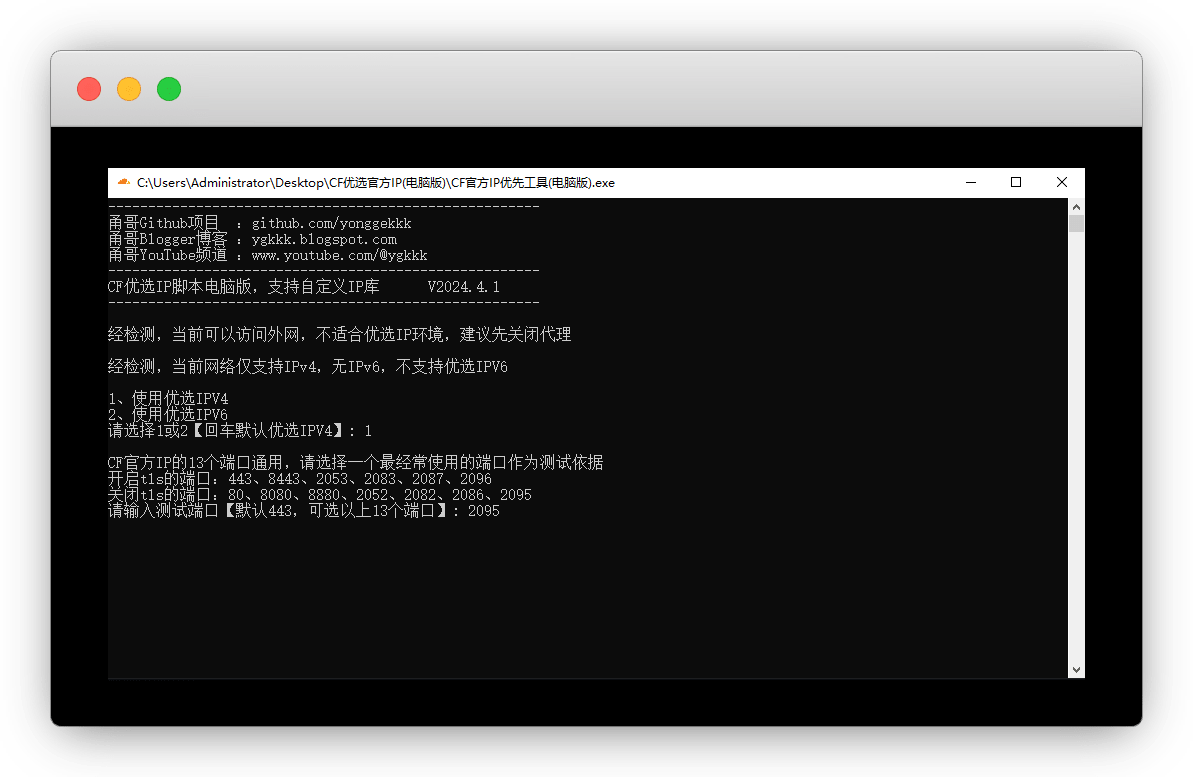Click the line starting '开启tls的端口'
The width and height of the screenshot is (1193, 777).
[x=300, y=479]
